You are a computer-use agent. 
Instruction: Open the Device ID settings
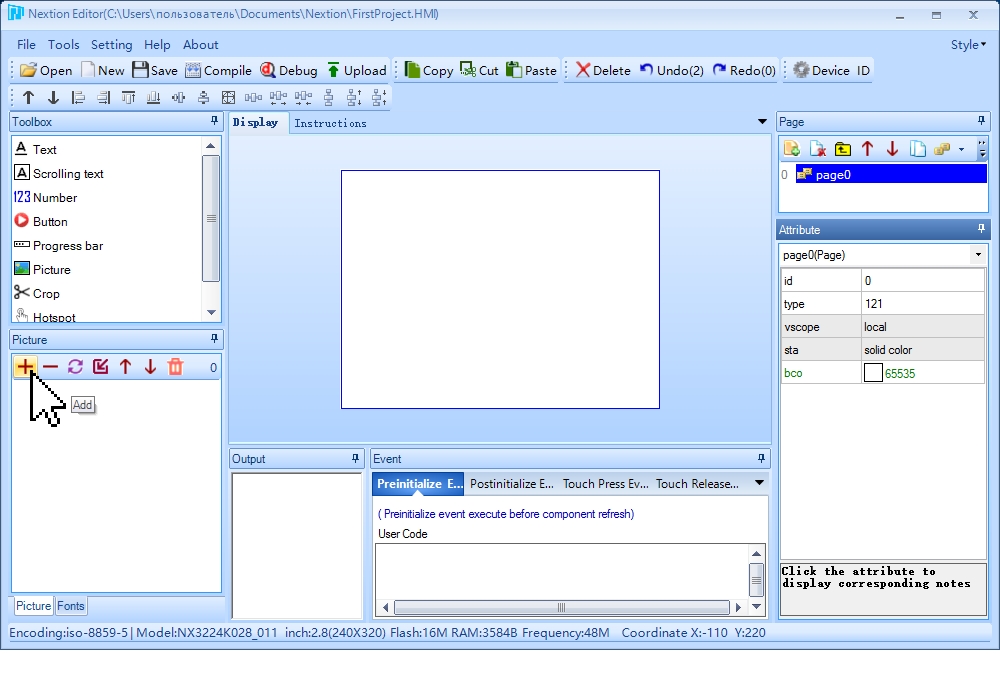tap(831, 70)
